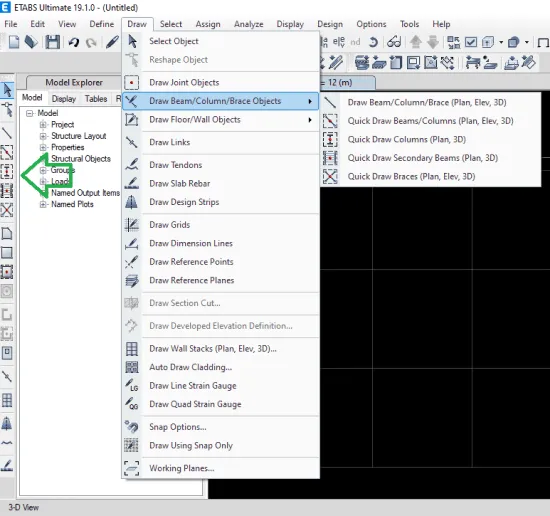Click the Working Planes menu entry
The height and width of the screenshot is (516, 550).
181,468
